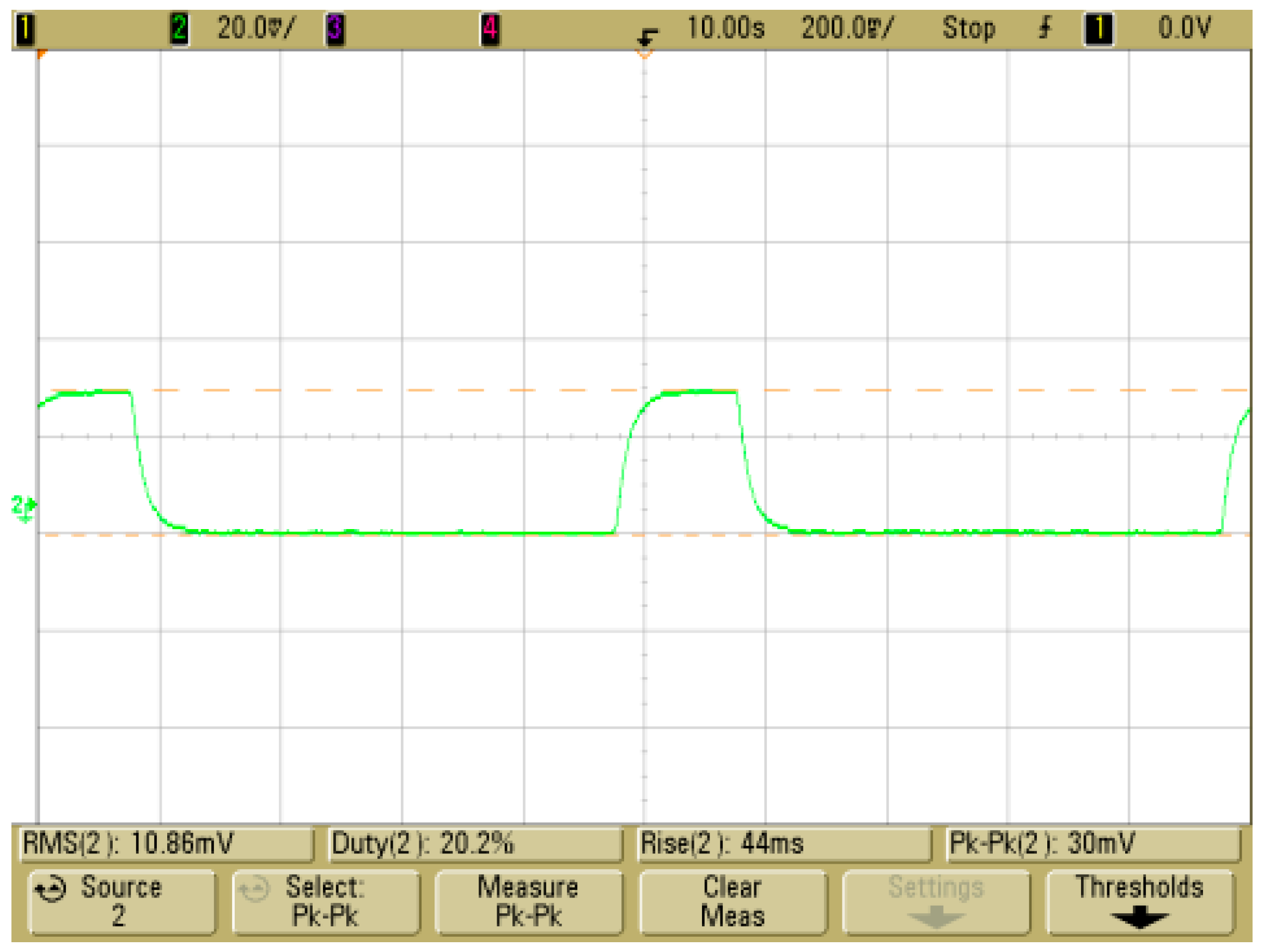
Task: Select the purple channel 3 indicator
Action: coord(335,28)
